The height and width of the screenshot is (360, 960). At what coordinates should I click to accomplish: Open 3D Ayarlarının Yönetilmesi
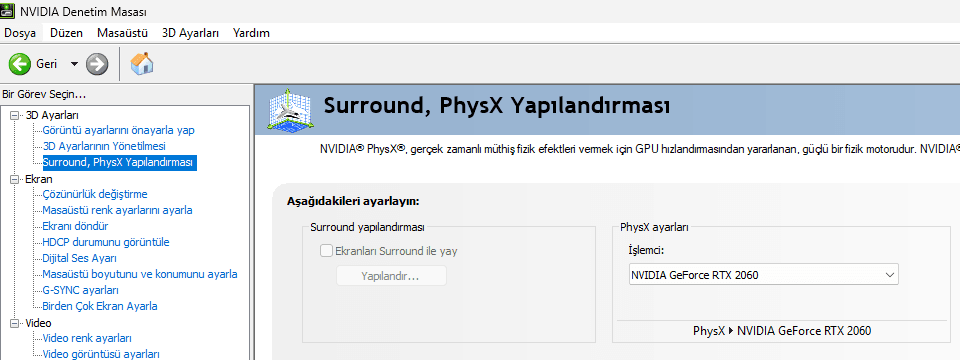(104, 146)
